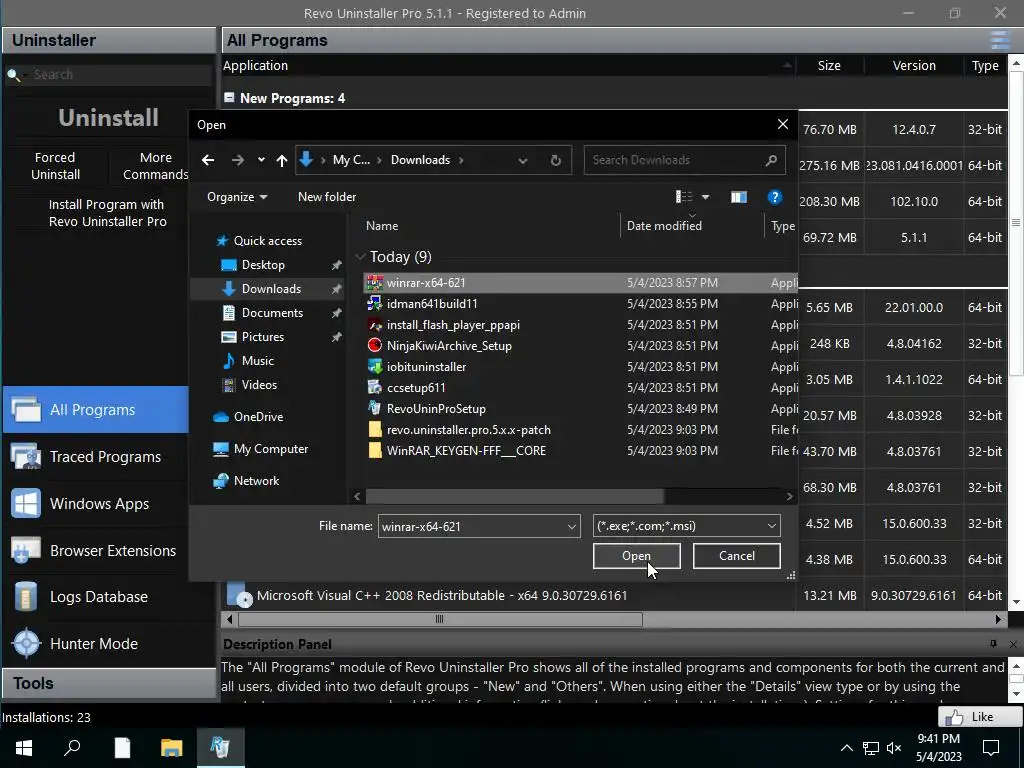This screenshot has height=768, width=1024.
Task: Click the Like thumbs-up button
Action: tap(980, 717)
